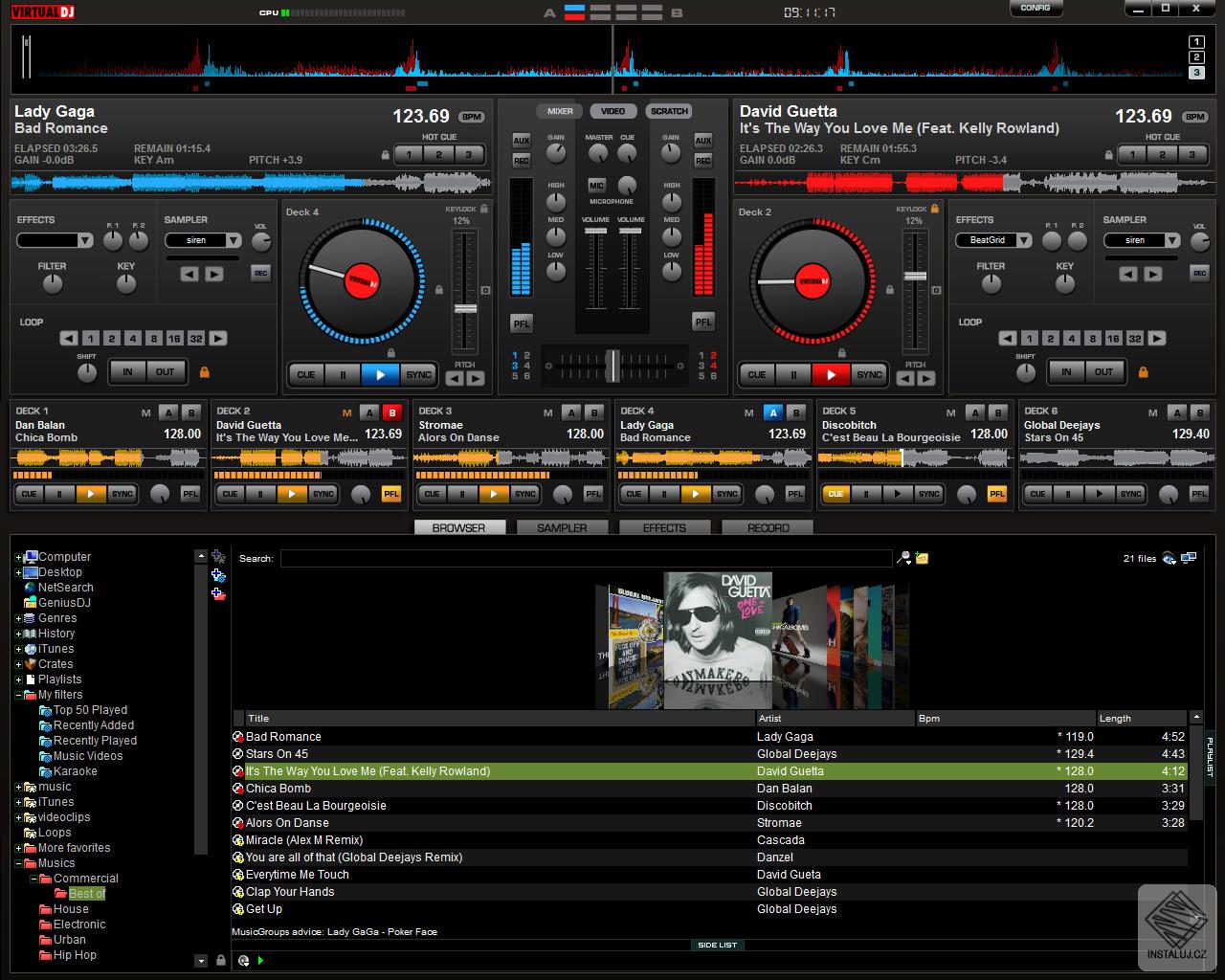This screenshot has width=1225, height=980.
Task: Open the CONFIG settings
Action: coord(1036,8)
